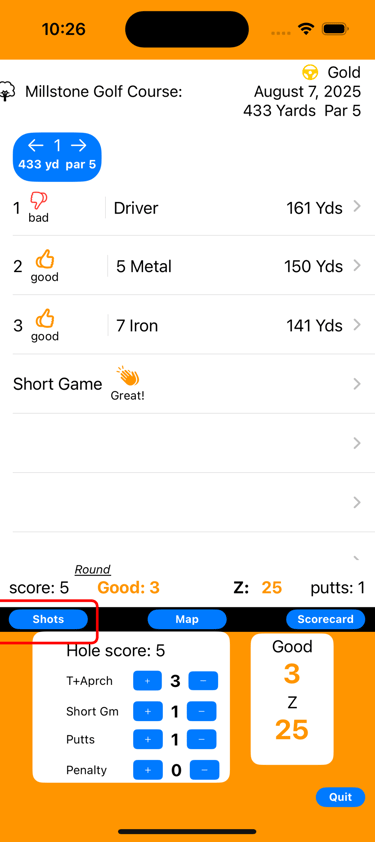Tap the thumbs-up good icon on shot 3
This screenshot has height=842, width=375.
(45, 319)
